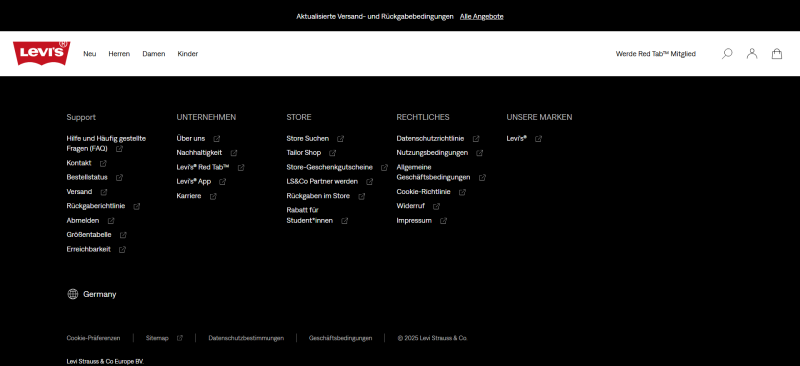
Task: Click the globe icon beside Germany
Action: click(x=73, y=294)
